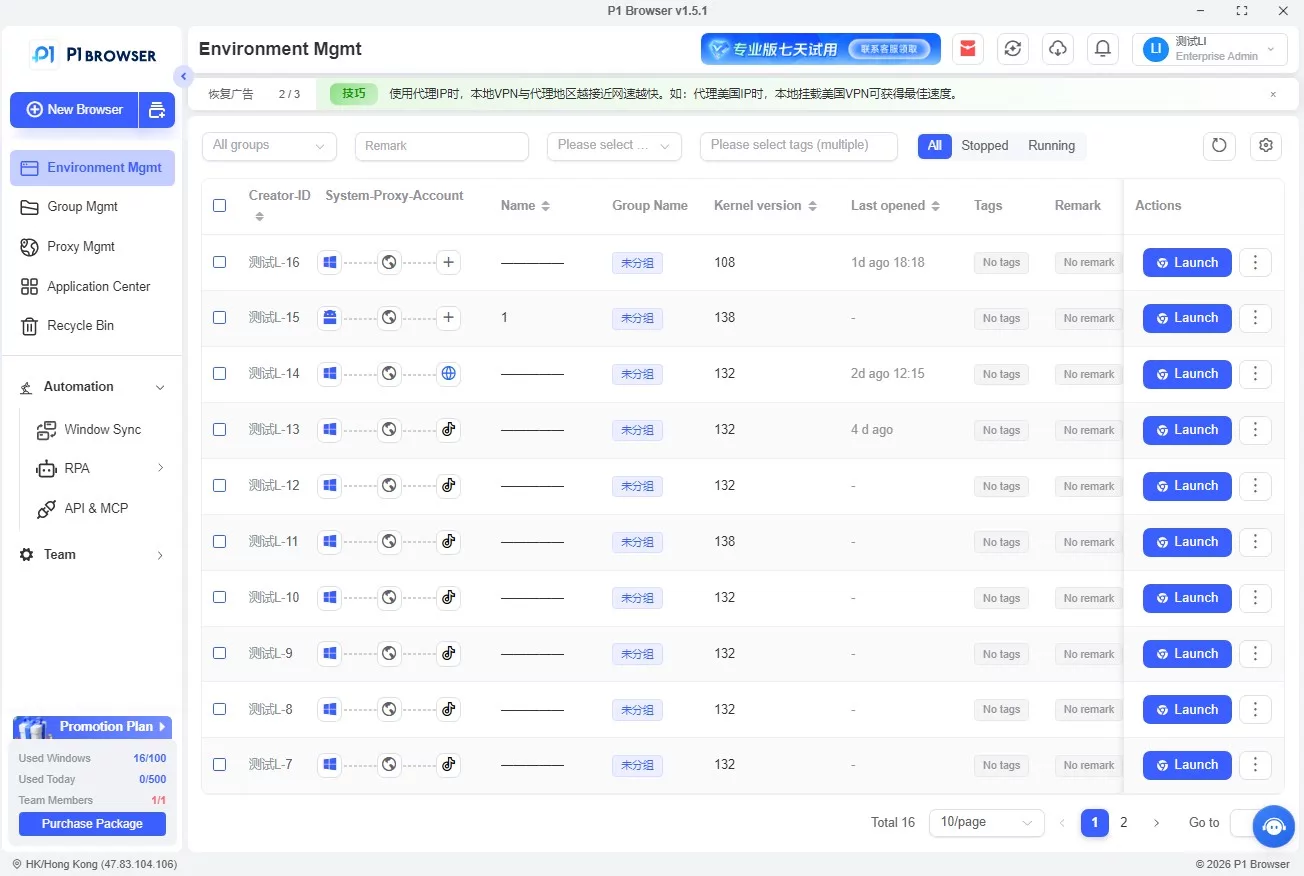Click into the Remark search field

[x=441, y=146]
